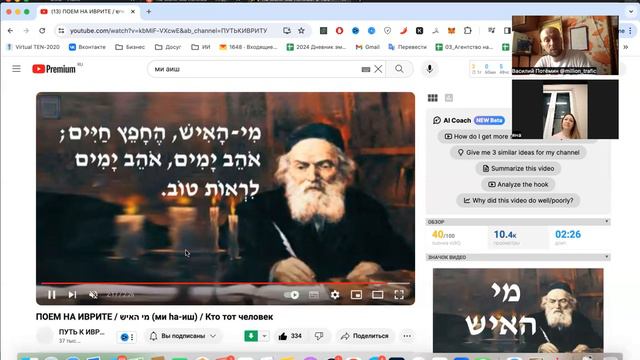
Task: Show hidden bookmarks chevron
Action: [625, 47]
